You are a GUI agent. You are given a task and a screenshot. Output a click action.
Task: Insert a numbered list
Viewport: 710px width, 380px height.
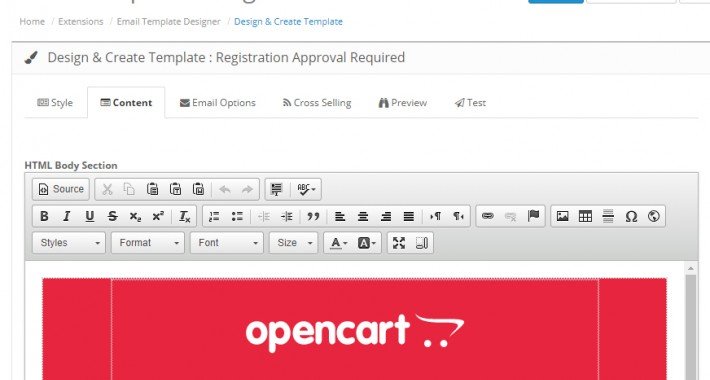tap(214, 216)
